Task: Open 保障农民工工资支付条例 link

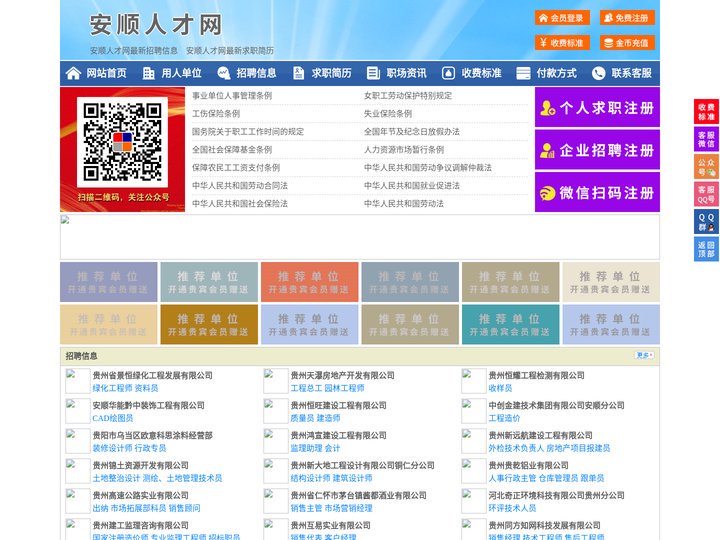Action: (236, 167)
